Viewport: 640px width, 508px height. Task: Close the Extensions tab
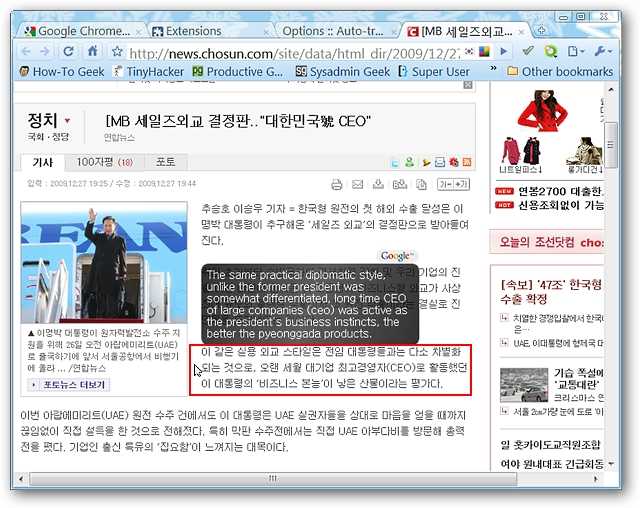pos(267,31)
